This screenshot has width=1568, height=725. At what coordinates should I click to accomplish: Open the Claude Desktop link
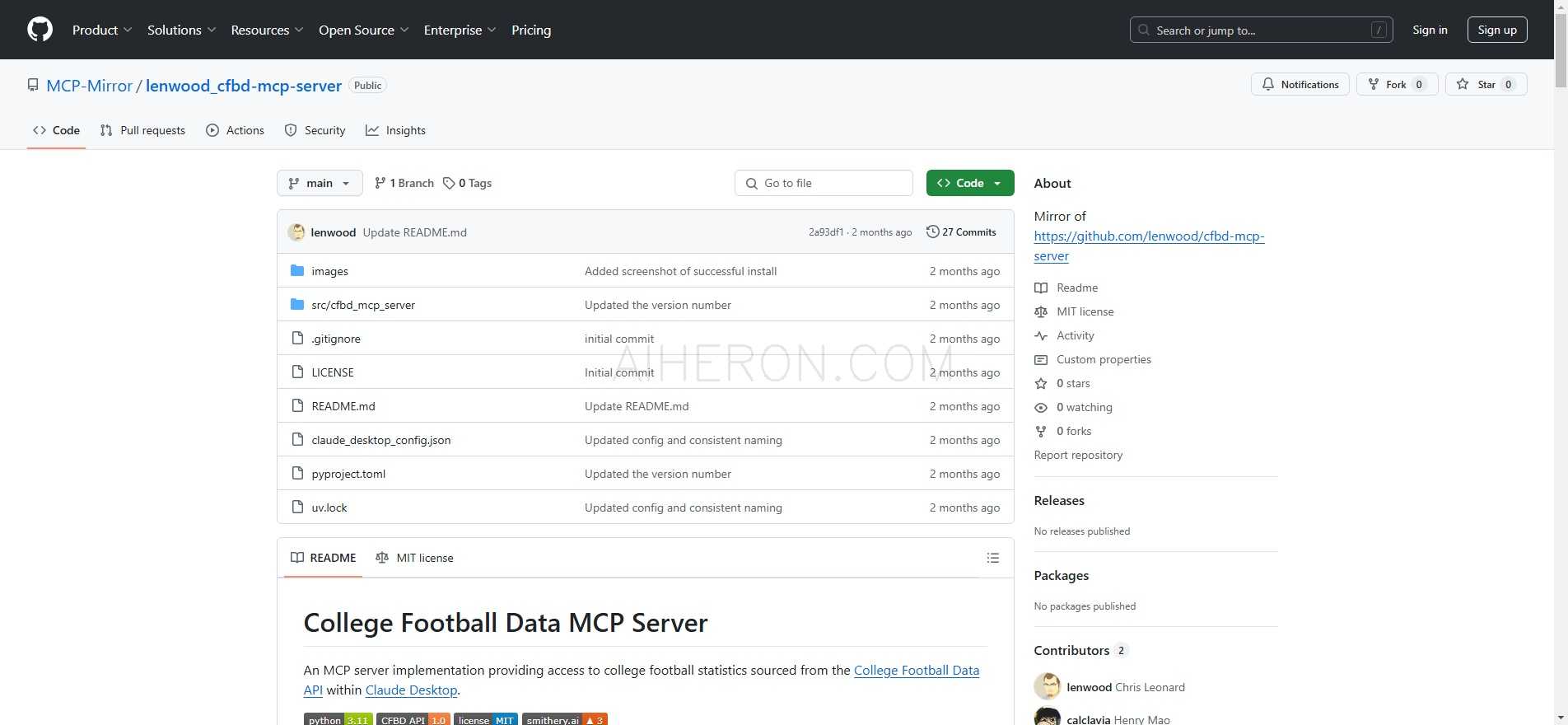point(411,690)
